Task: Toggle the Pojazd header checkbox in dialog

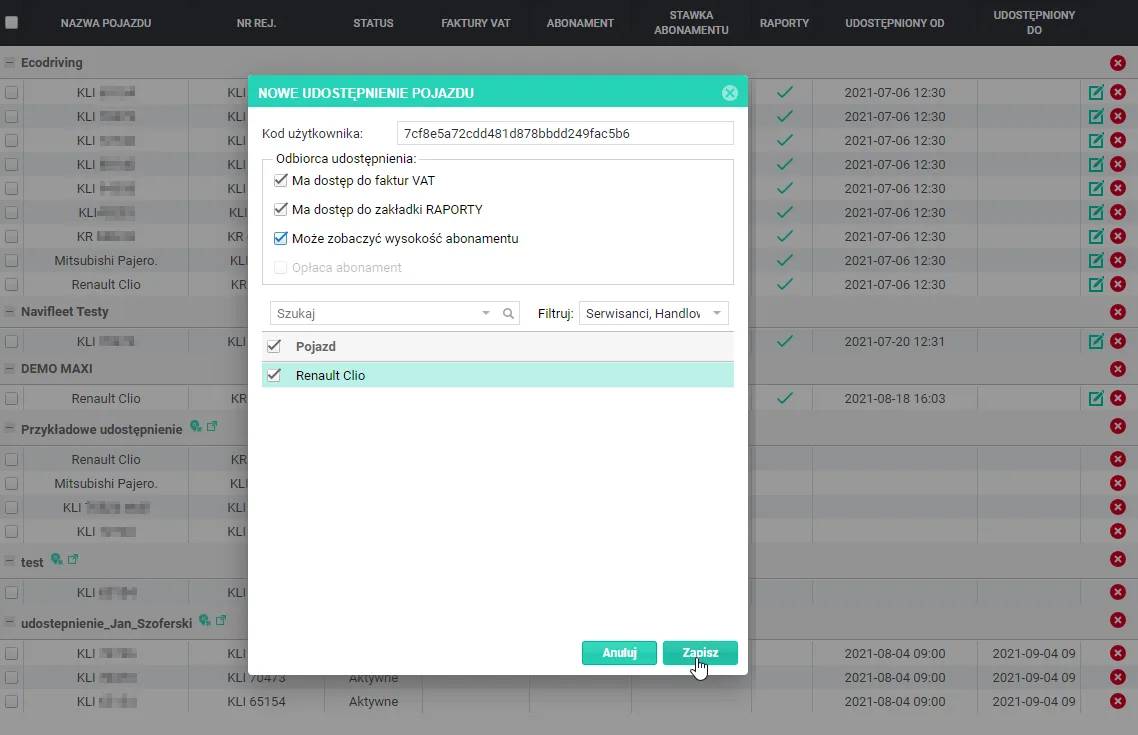Action: 274,346
